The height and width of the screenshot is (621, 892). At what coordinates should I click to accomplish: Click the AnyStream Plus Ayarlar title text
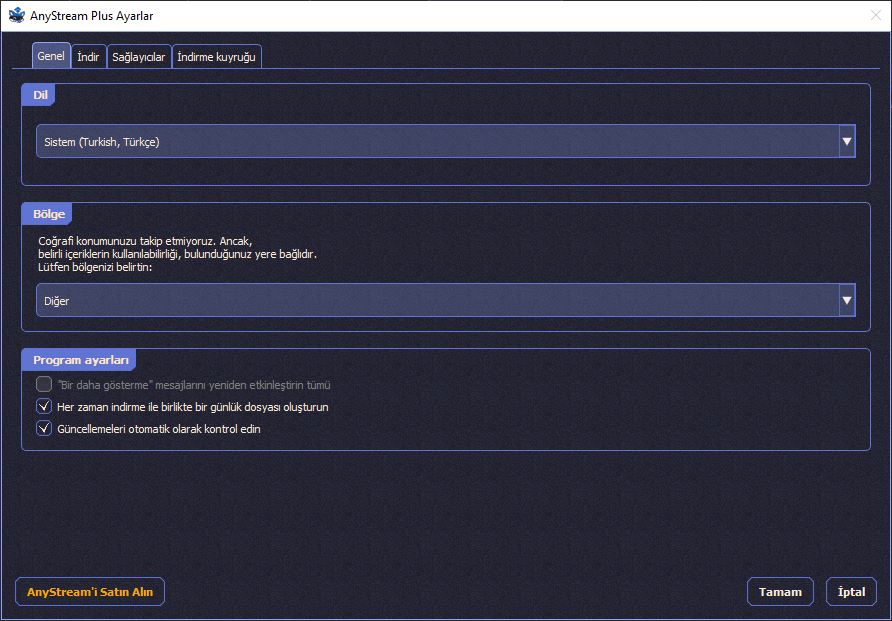[x=92, y=16]
